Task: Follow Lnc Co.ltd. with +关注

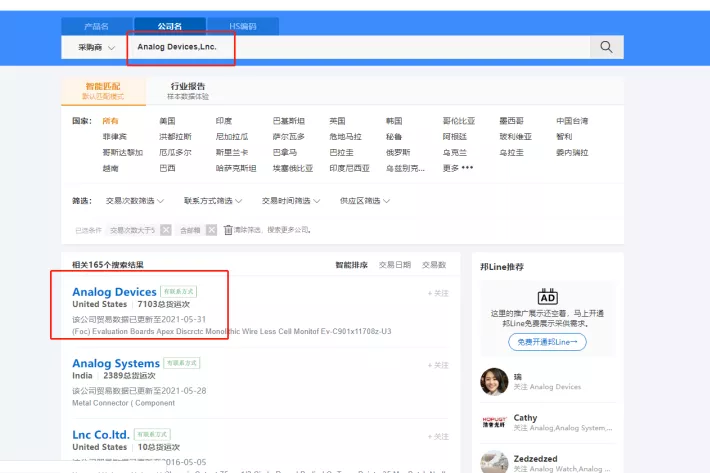Action: [438, 436]
